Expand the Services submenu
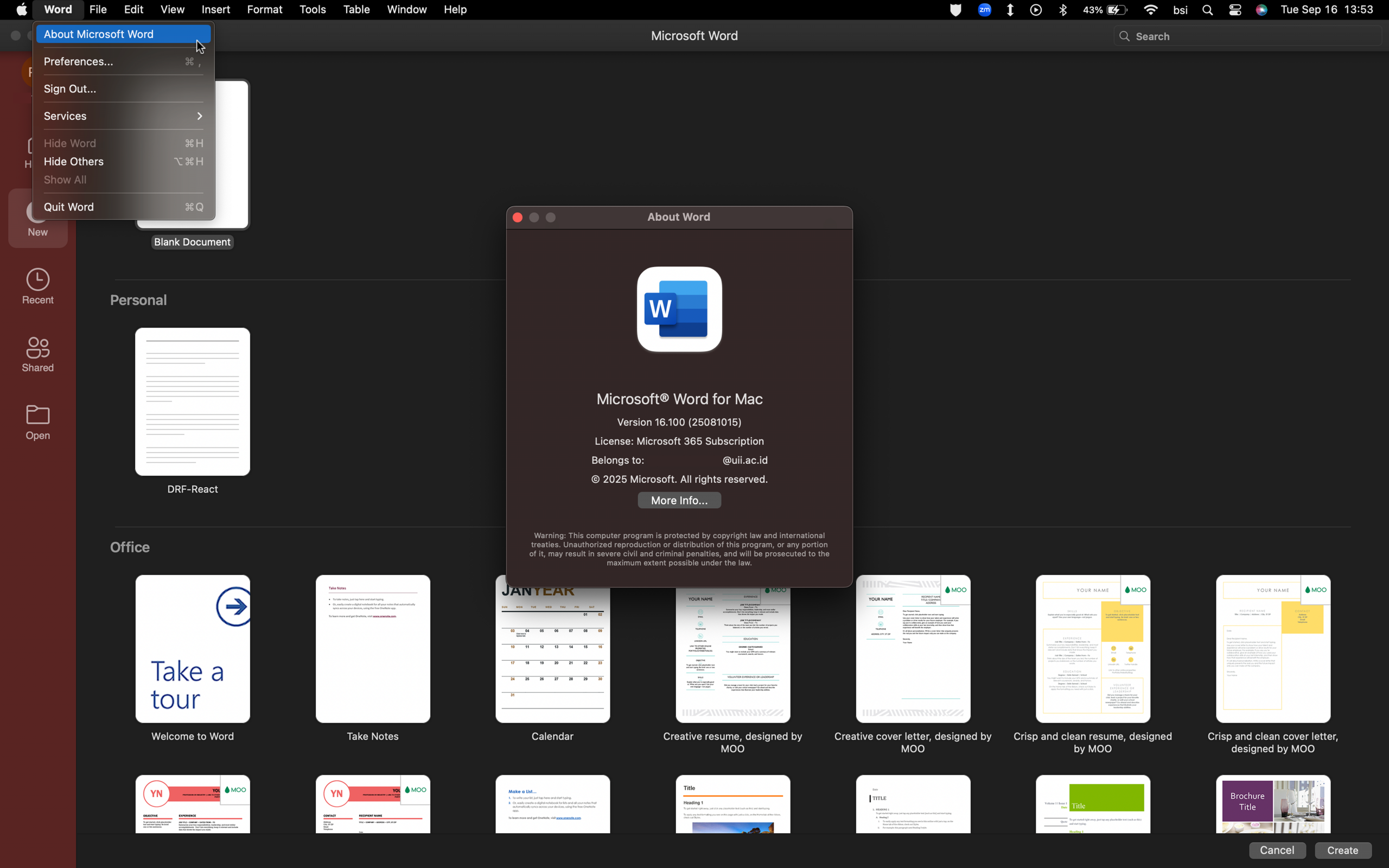 pos(123,116)
